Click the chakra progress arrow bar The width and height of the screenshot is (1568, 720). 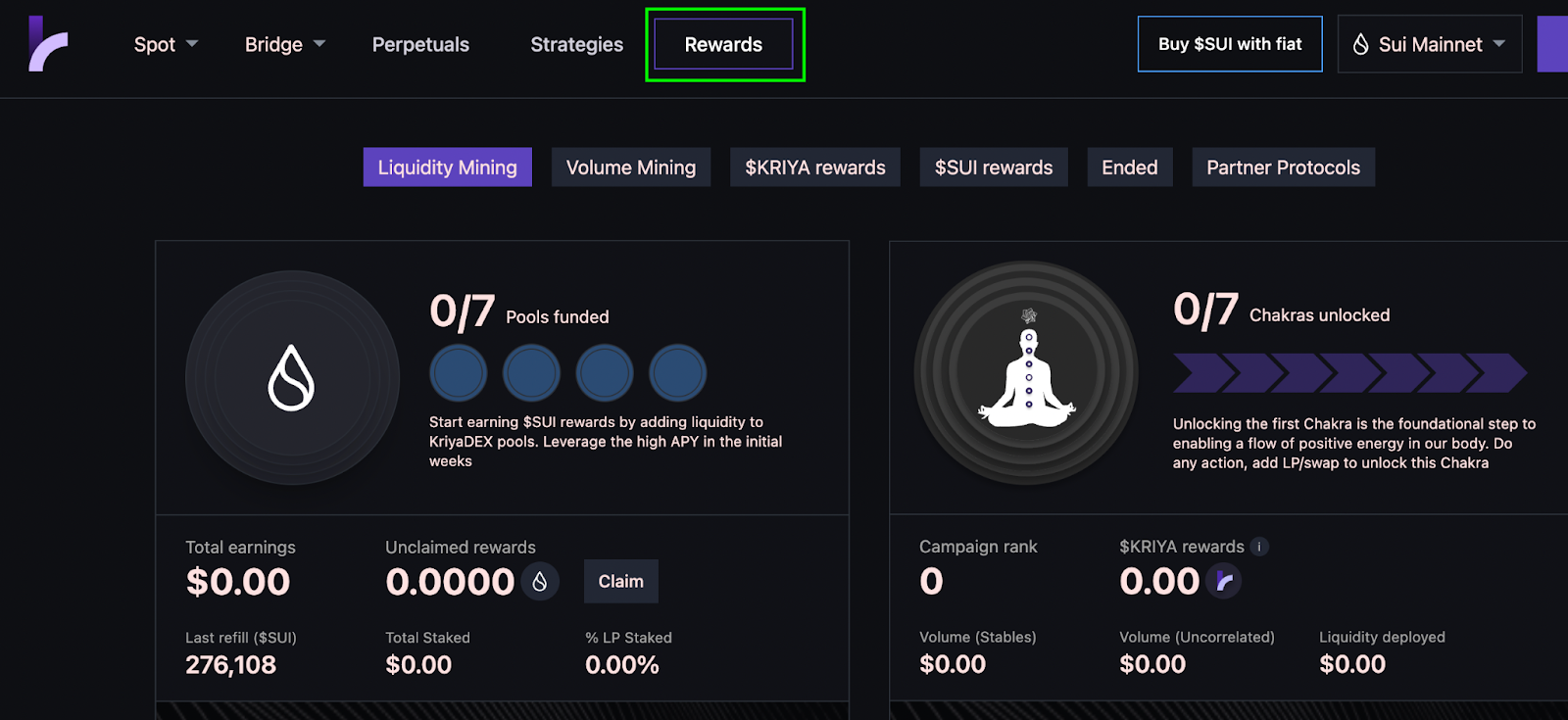(1349, 373)
